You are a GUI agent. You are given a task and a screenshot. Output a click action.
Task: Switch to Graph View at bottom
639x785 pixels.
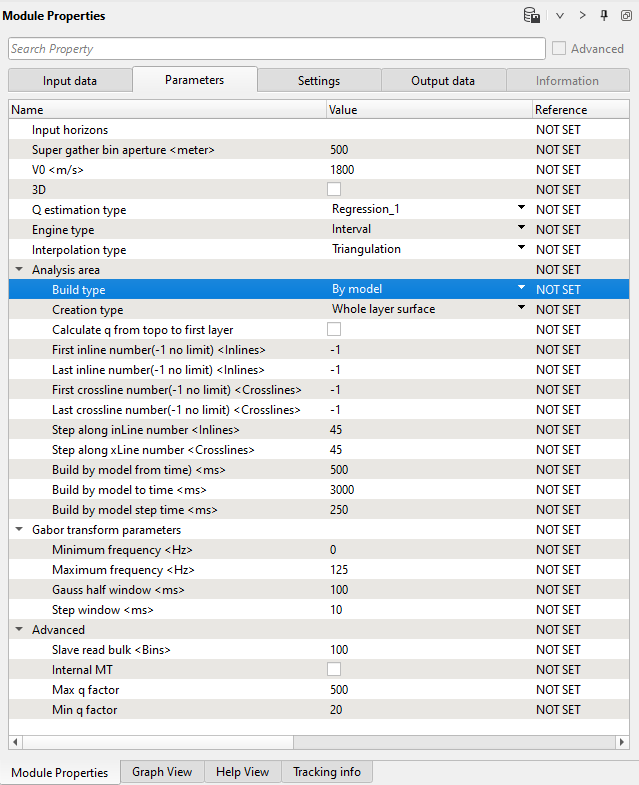coord(162,772)
